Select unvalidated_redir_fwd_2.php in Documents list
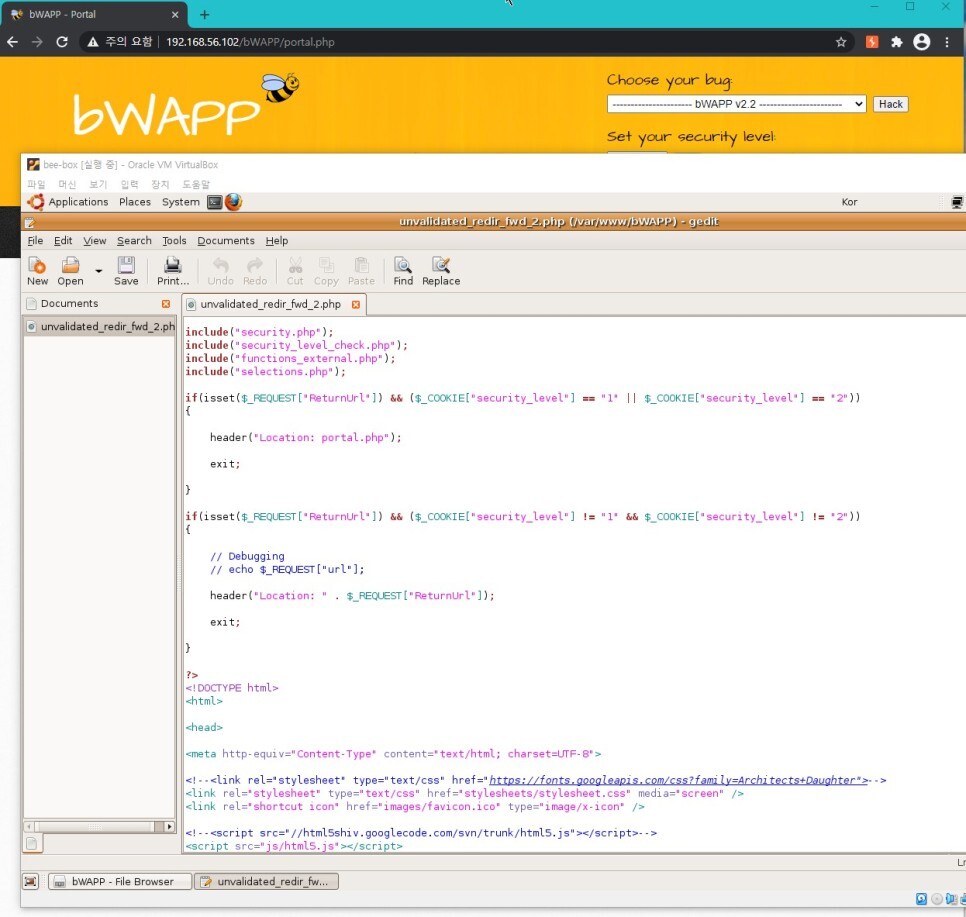Viewport: 966px width, 917px height. [100, 326]
